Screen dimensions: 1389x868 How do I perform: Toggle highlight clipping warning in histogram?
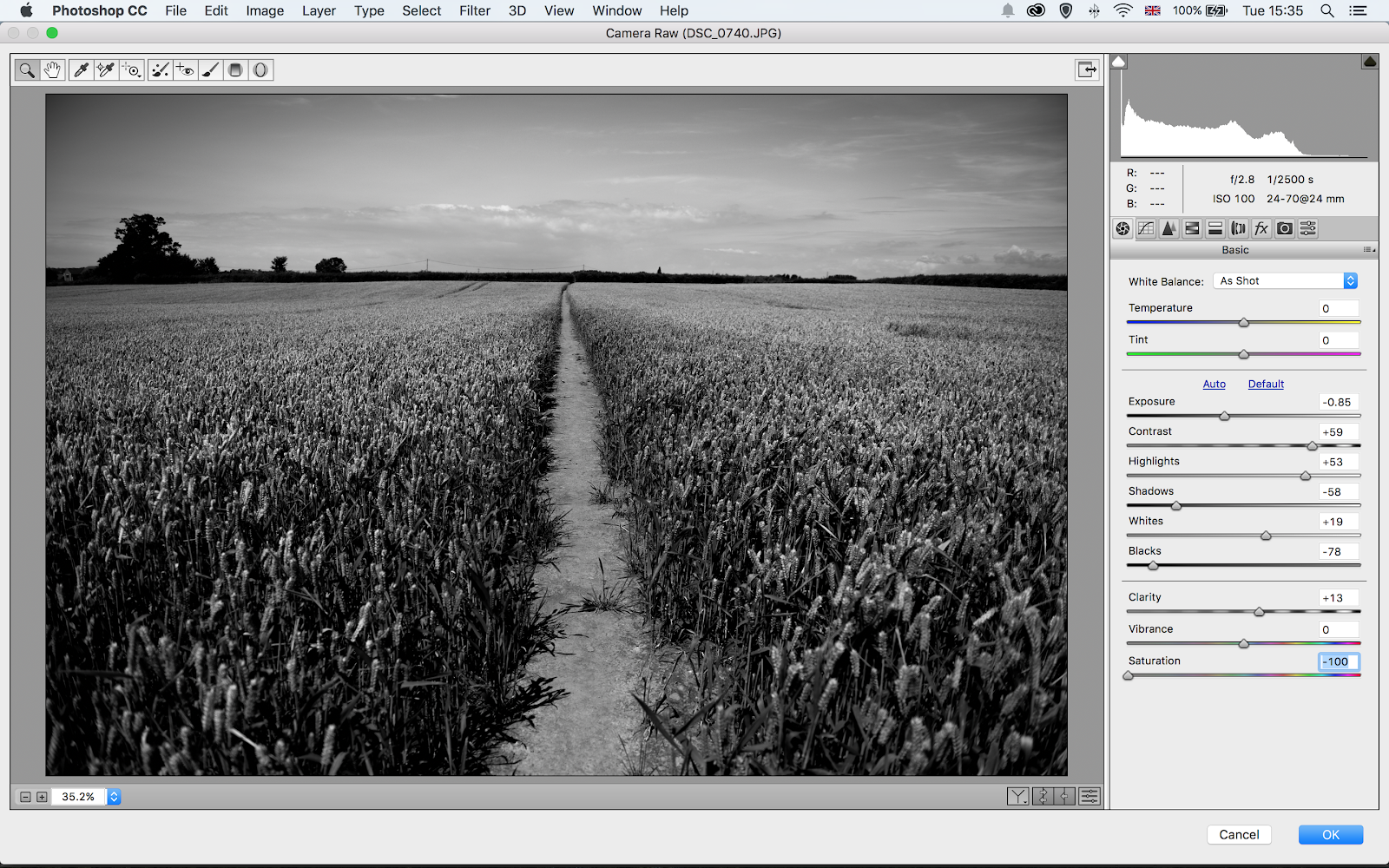pos(1370,62)
